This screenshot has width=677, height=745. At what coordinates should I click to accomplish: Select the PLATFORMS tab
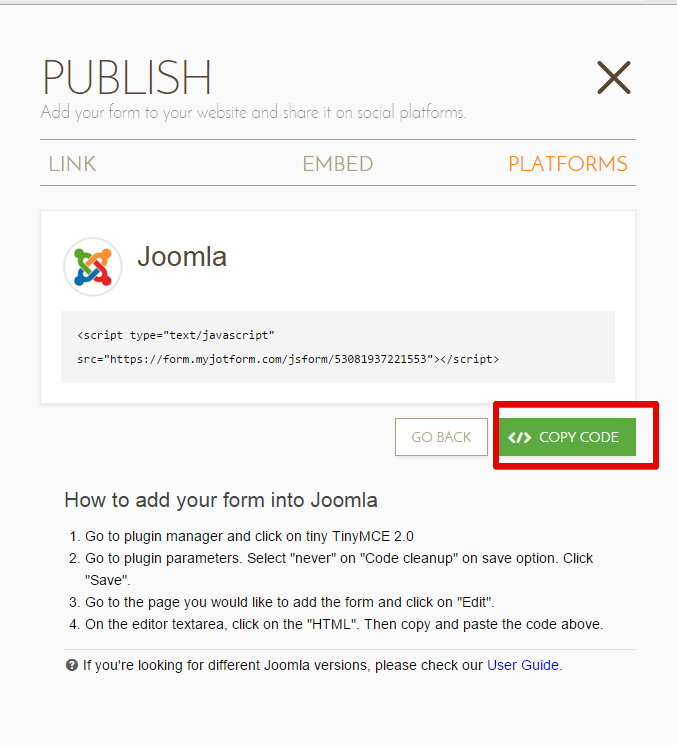(x=568, y=164)
